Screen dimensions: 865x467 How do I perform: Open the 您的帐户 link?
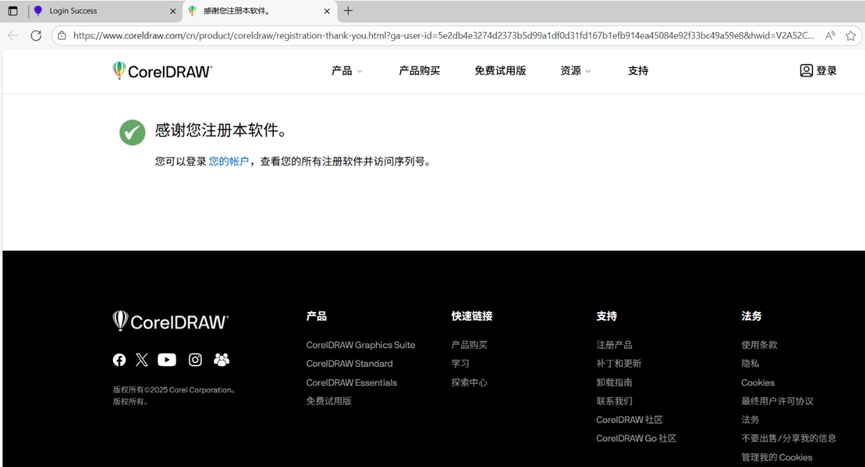229,161
